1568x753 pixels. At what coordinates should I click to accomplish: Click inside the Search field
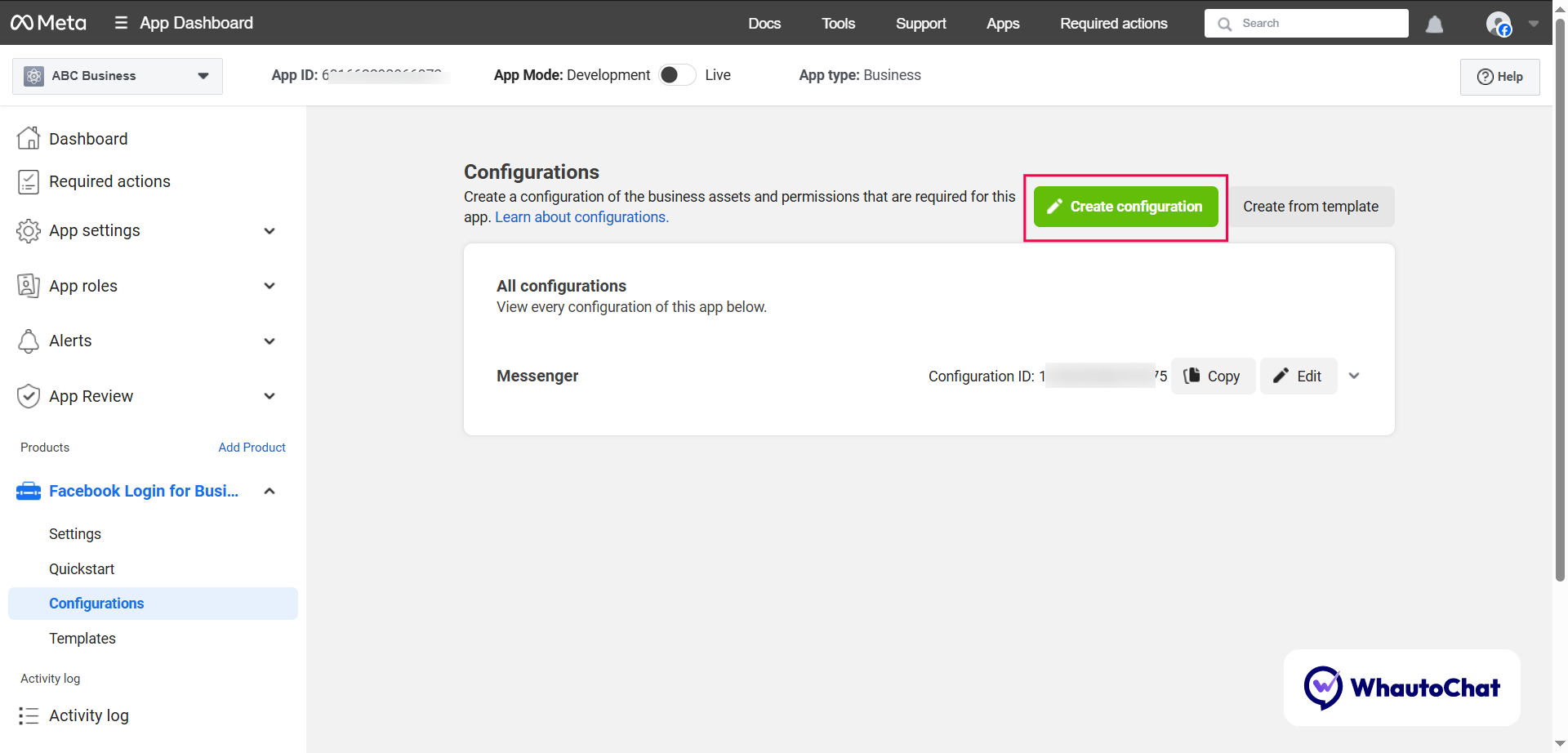click(x=1307, y=23)
